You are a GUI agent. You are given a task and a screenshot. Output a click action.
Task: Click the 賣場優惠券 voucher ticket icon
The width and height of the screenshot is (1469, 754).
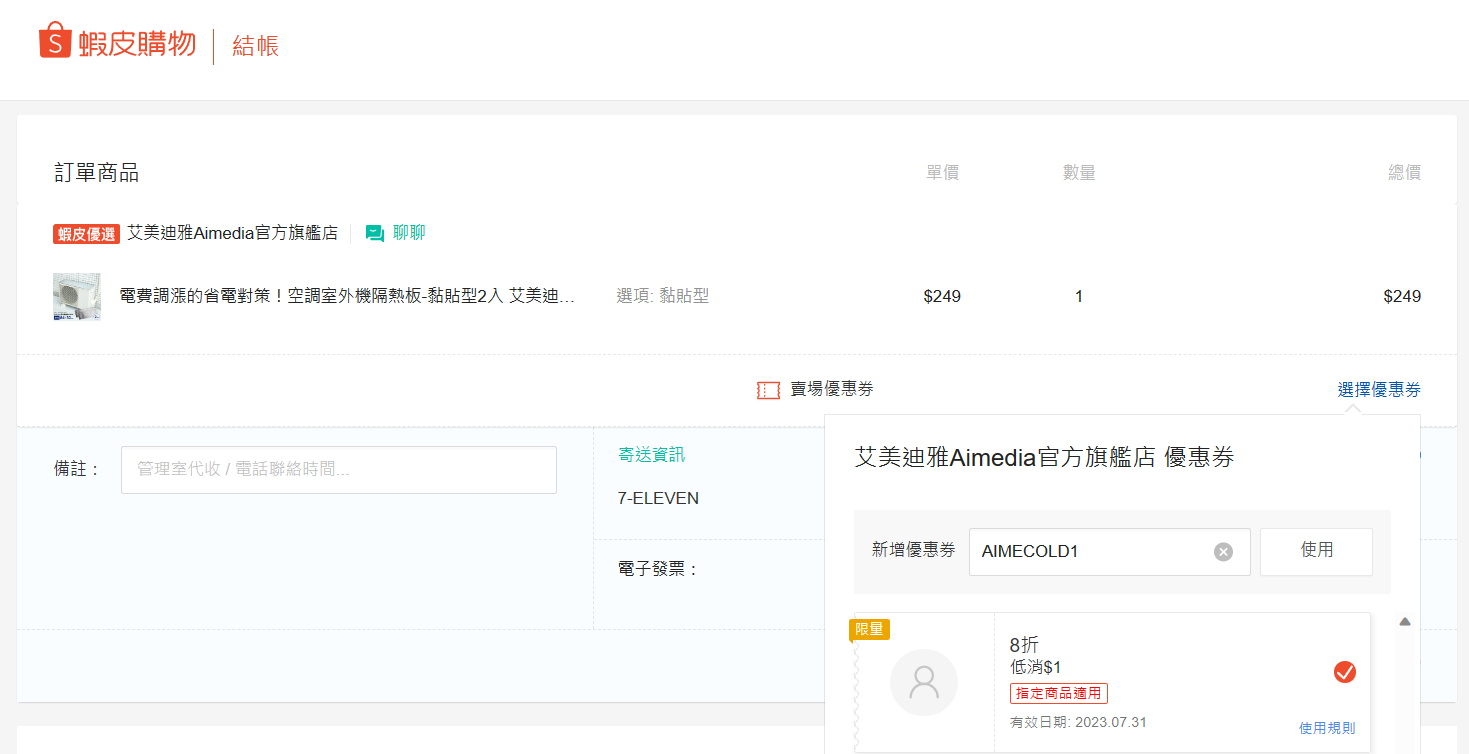[x=768, y=390]
